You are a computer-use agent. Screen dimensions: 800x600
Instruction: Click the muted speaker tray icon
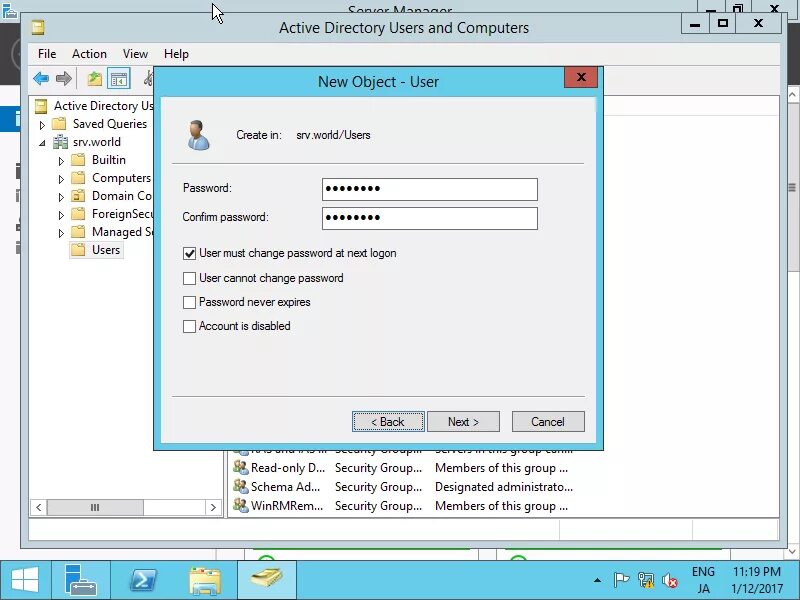coord(669,581)
